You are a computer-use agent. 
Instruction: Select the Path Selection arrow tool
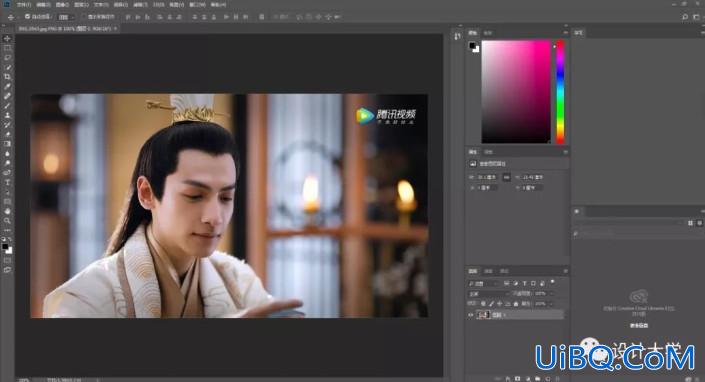pos(7,192)
